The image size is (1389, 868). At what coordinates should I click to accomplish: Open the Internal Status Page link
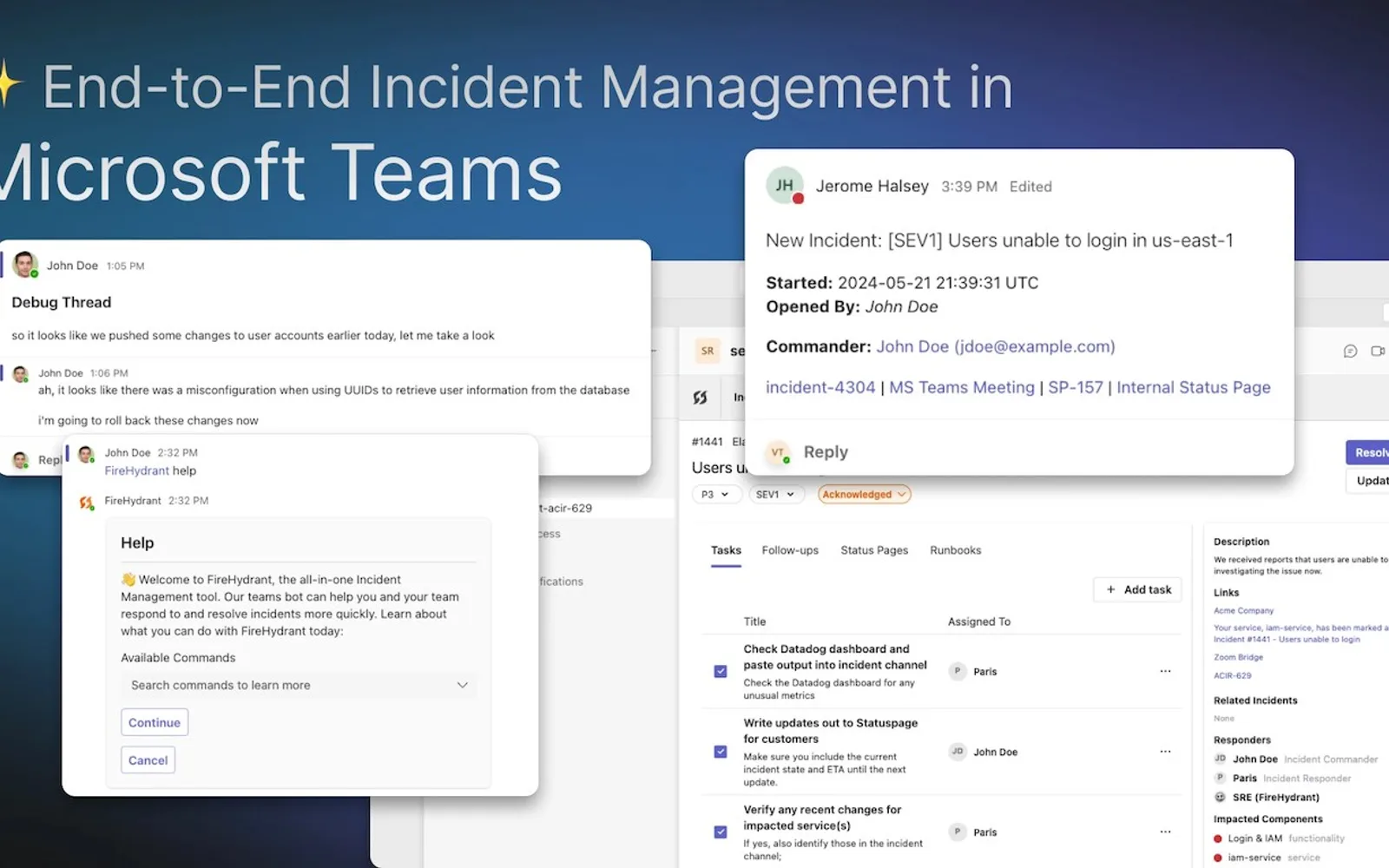[x=1194, y=387]
